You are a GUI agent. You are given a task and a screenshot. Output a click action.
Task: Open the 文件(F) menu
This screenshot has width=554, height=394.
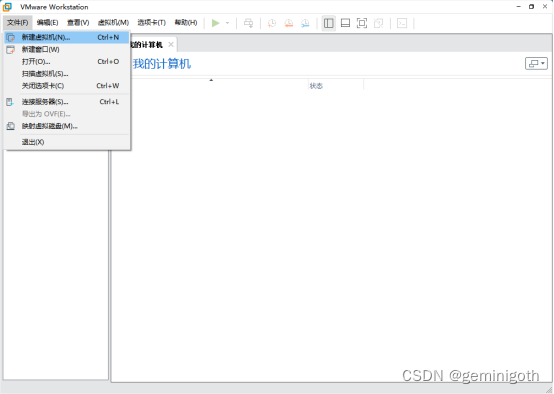point(18,23)
